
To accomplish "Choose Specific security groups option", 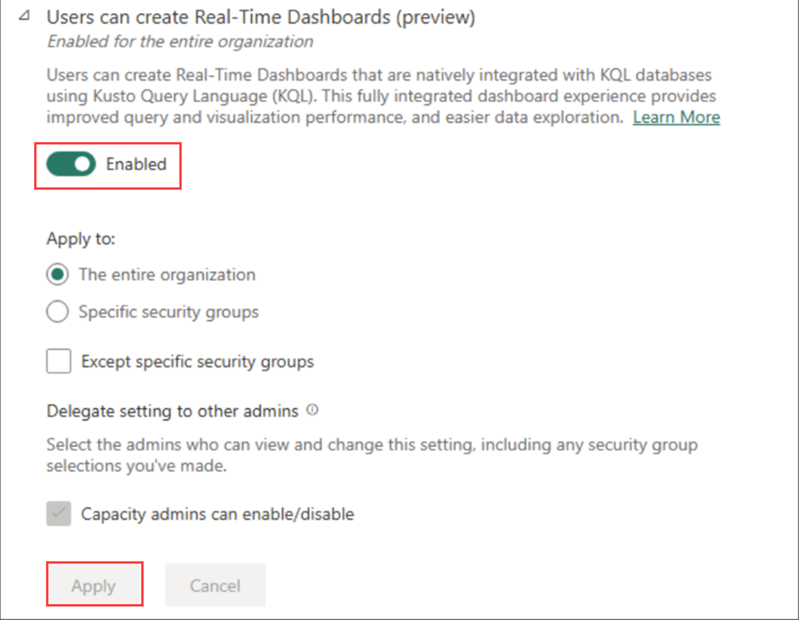I will (58, 311).
